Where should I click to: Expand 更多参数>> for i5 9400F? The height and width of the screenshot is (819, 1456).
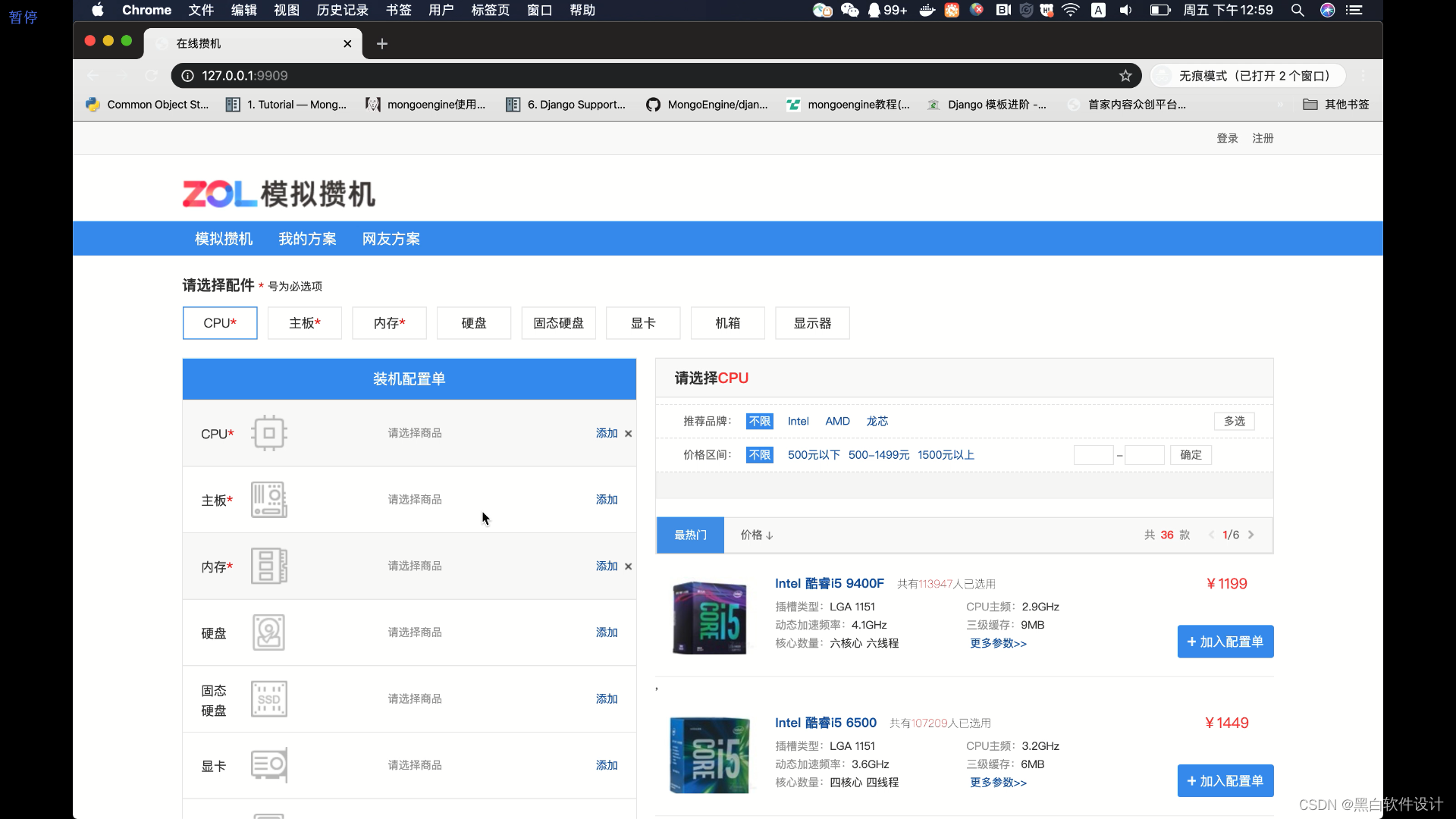point(998,644)
